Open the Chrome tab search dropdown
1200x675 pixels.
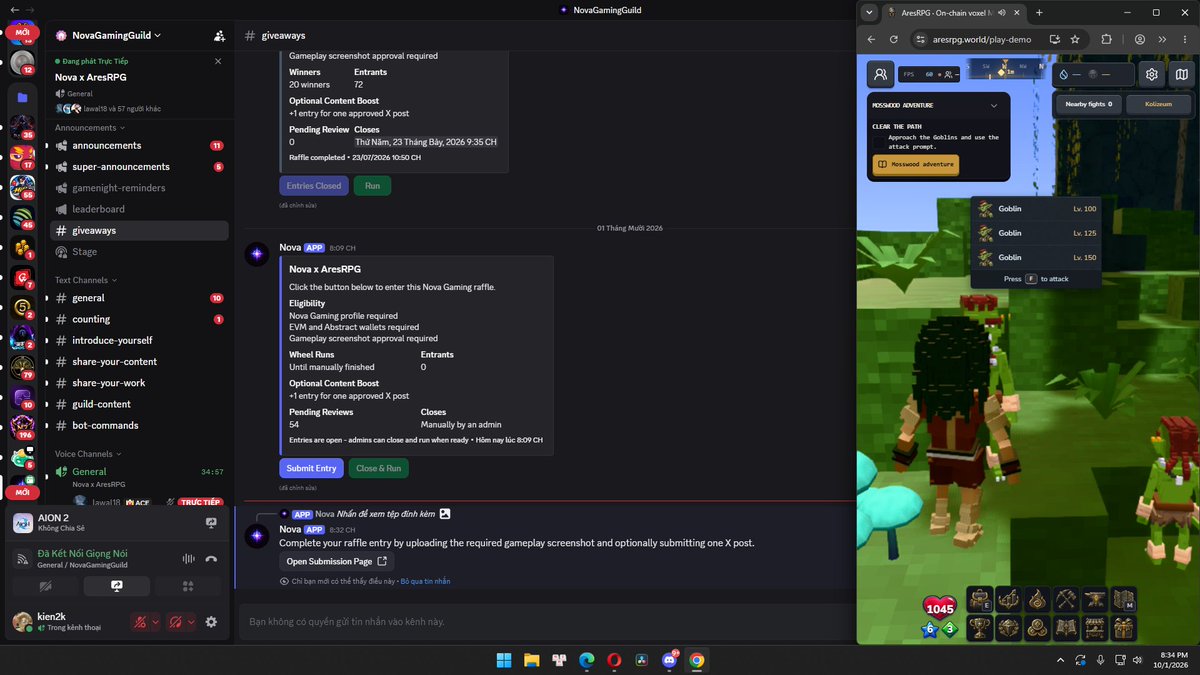[x=868, y=12]
